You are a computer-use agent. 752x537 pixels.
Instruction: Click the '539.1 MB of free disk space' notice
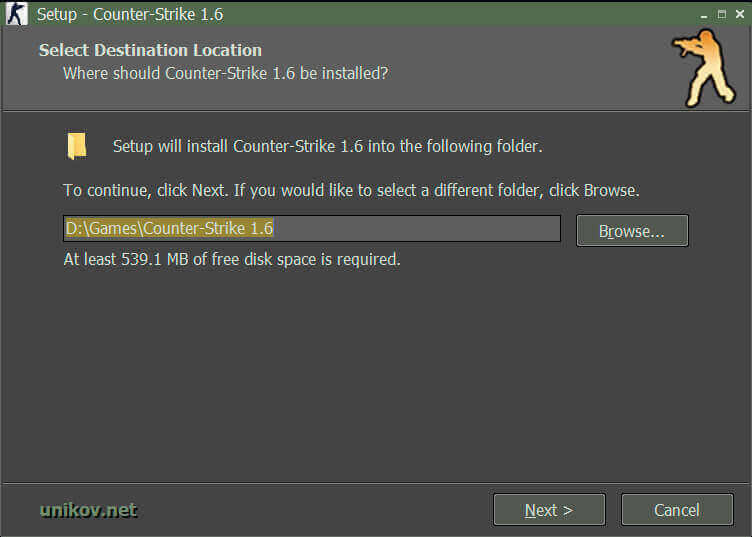pos(232,259)
